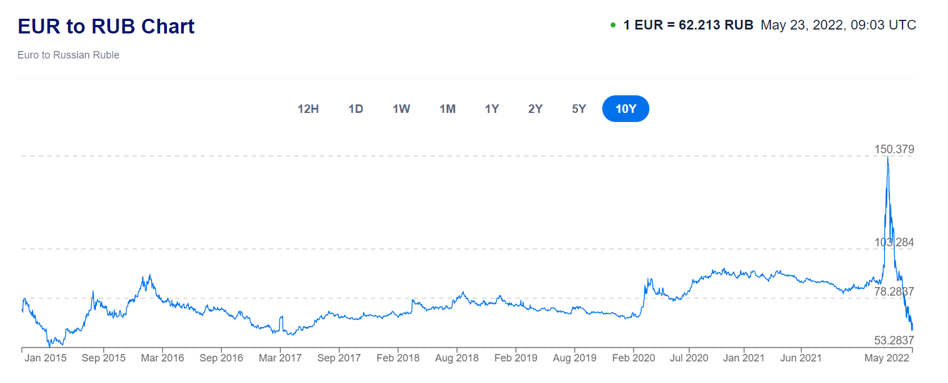This screenshot has height=383, width=948.
Task: Click the May 2022 axis tick label
Action: 888,358
